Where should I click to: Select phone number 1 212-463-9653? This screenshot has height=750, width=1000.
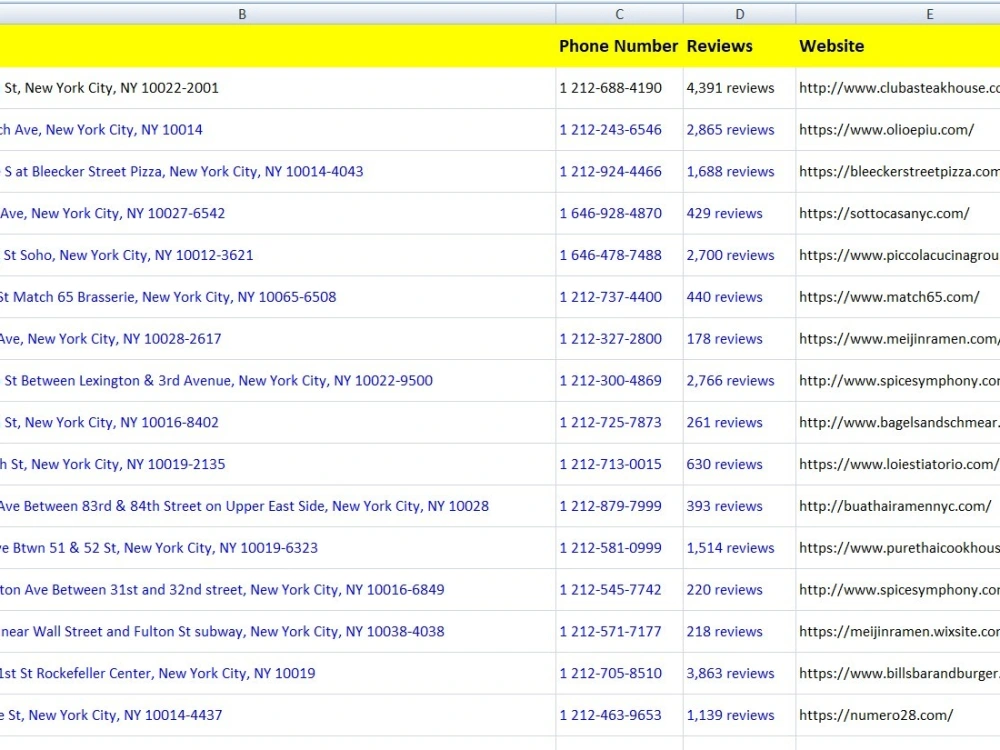pos(610,715)
